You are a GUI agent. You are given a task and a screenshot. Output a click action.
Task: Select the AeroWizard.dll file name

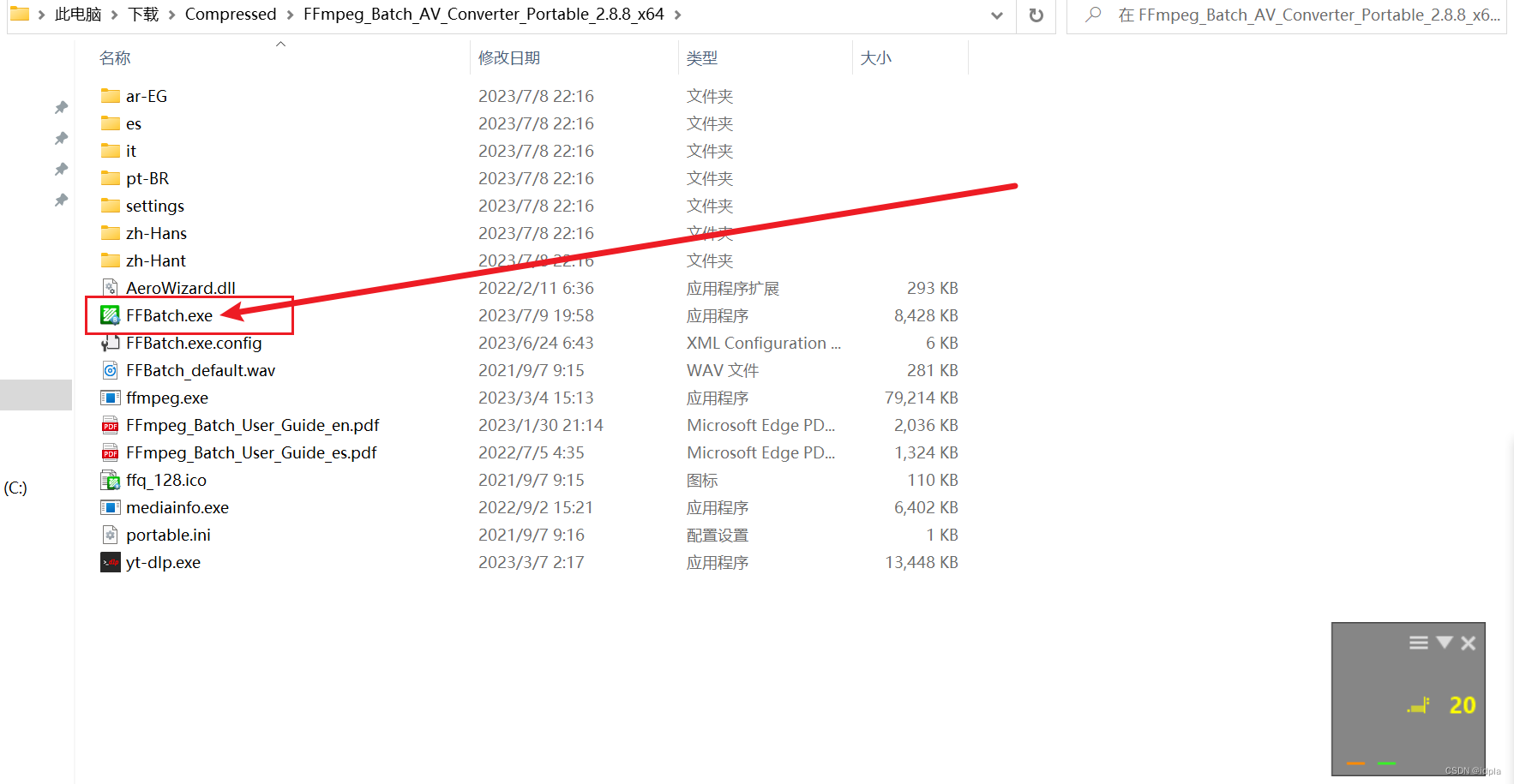(181, 288)
